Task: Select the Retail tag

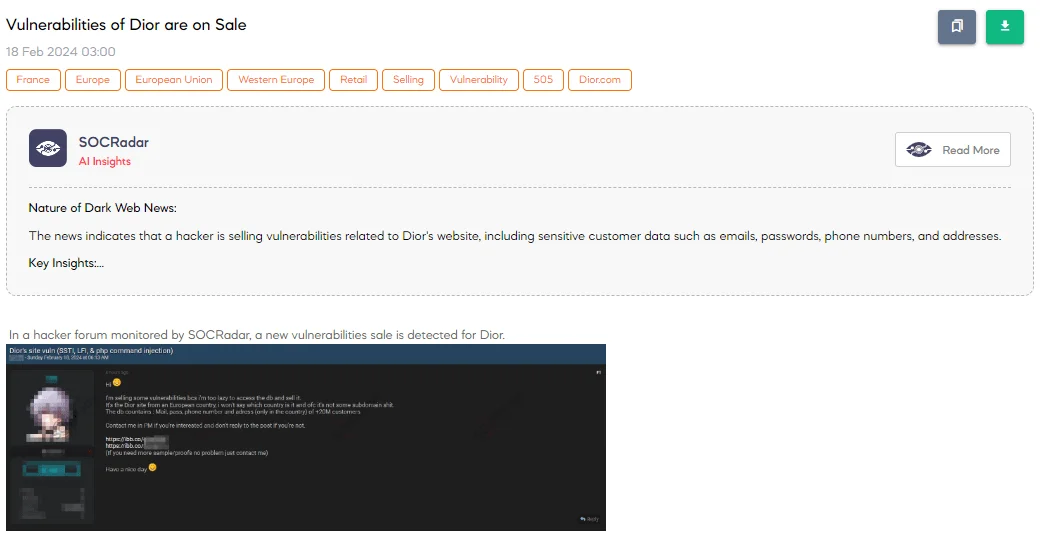Action: point(353,80)
